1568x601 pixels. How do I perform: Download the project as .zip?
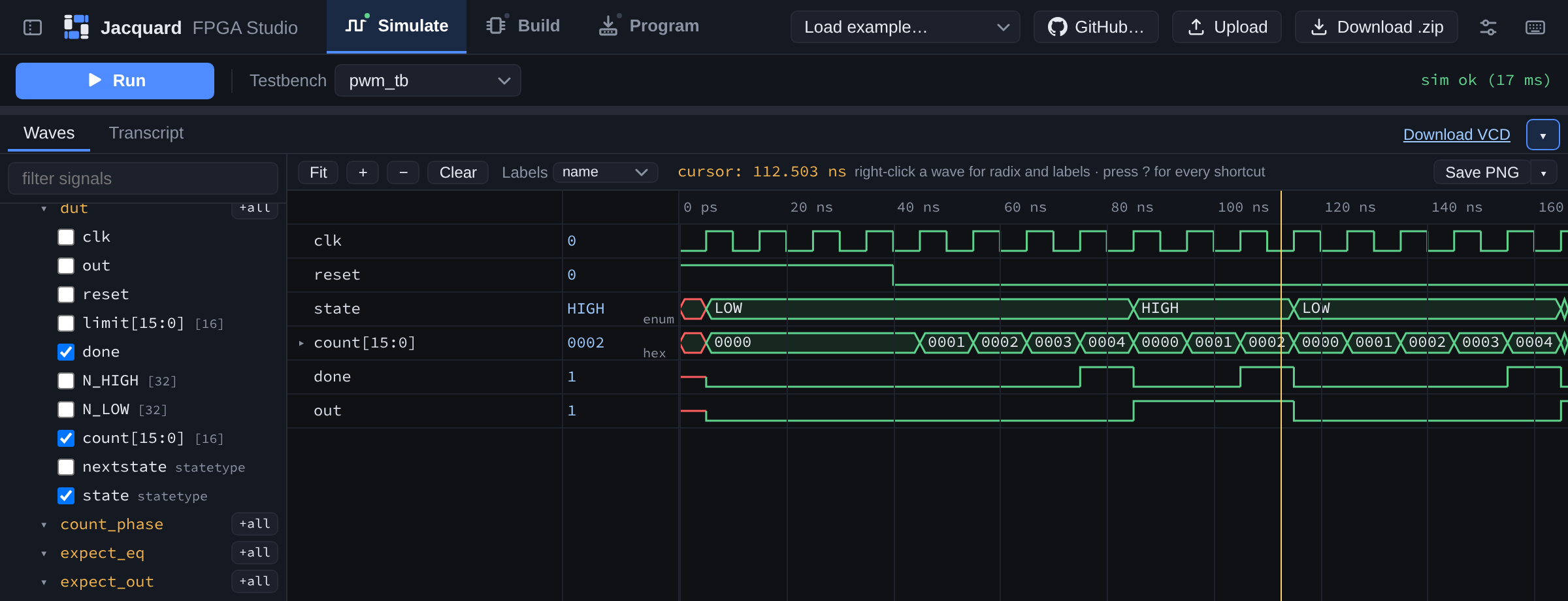pyautogui.click(x=1377, y=27)
